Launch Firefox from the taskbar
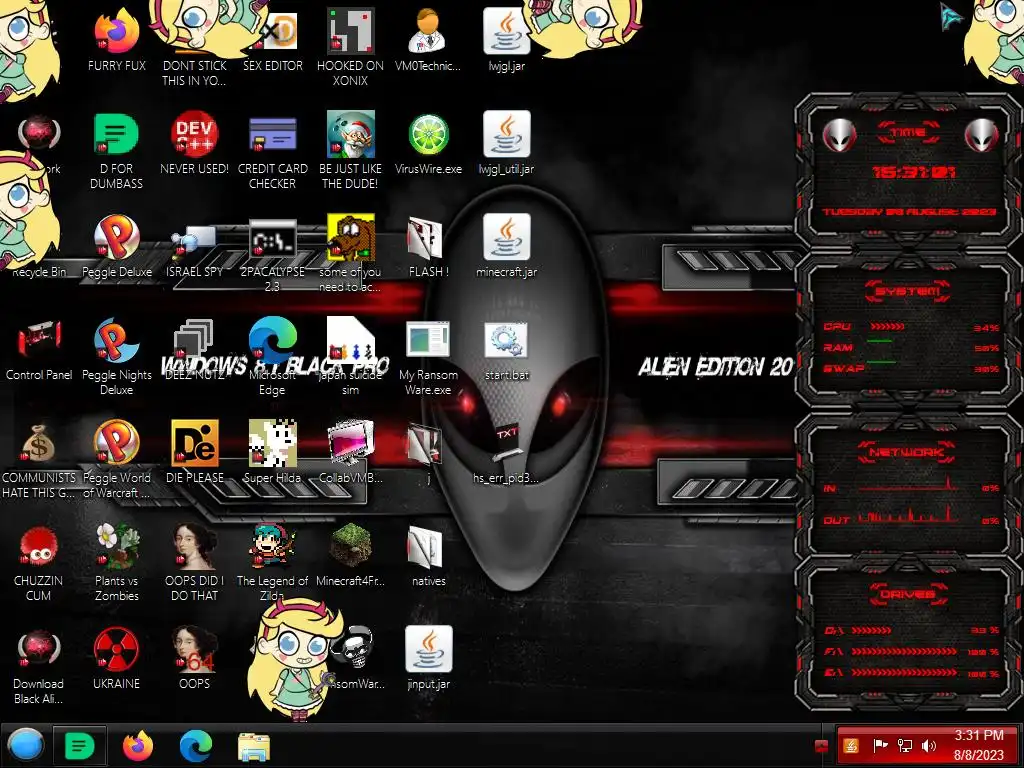The image size is (1024, 768). pos(138,745)
